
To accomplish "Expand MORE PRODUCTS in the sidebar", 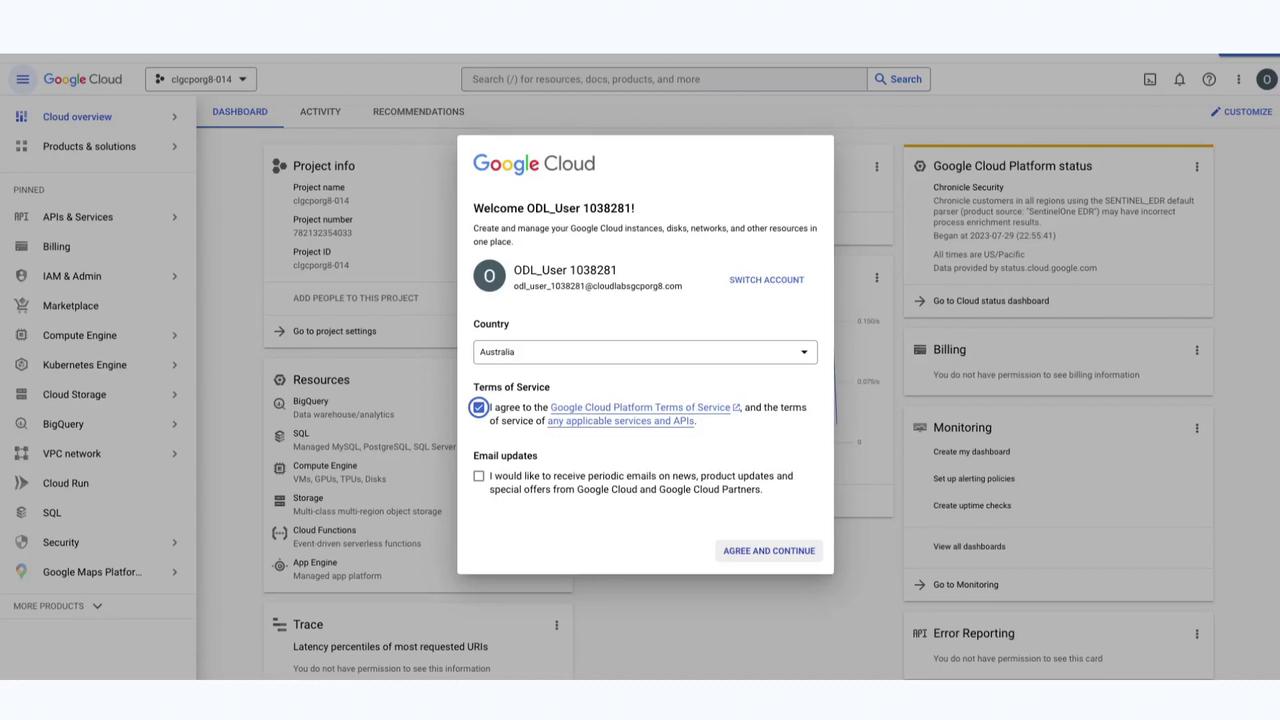I will click(x=58, y=606).
